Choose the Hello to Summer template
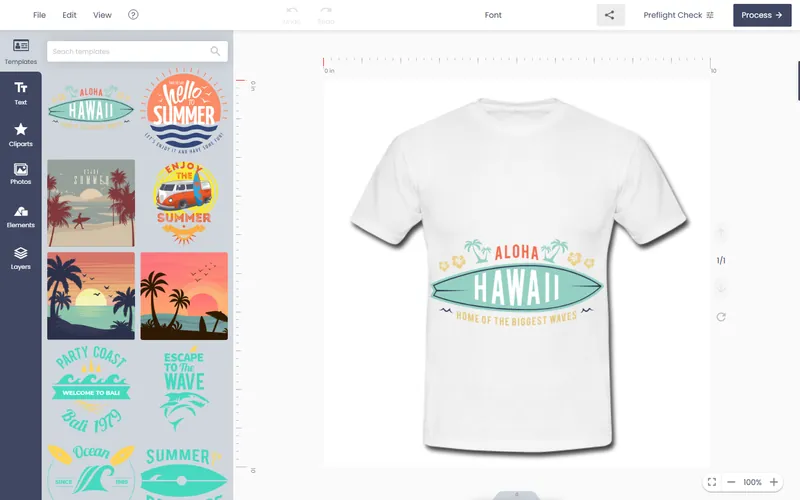The height and width of the screenshot is (500, 800). click(184, 109)
